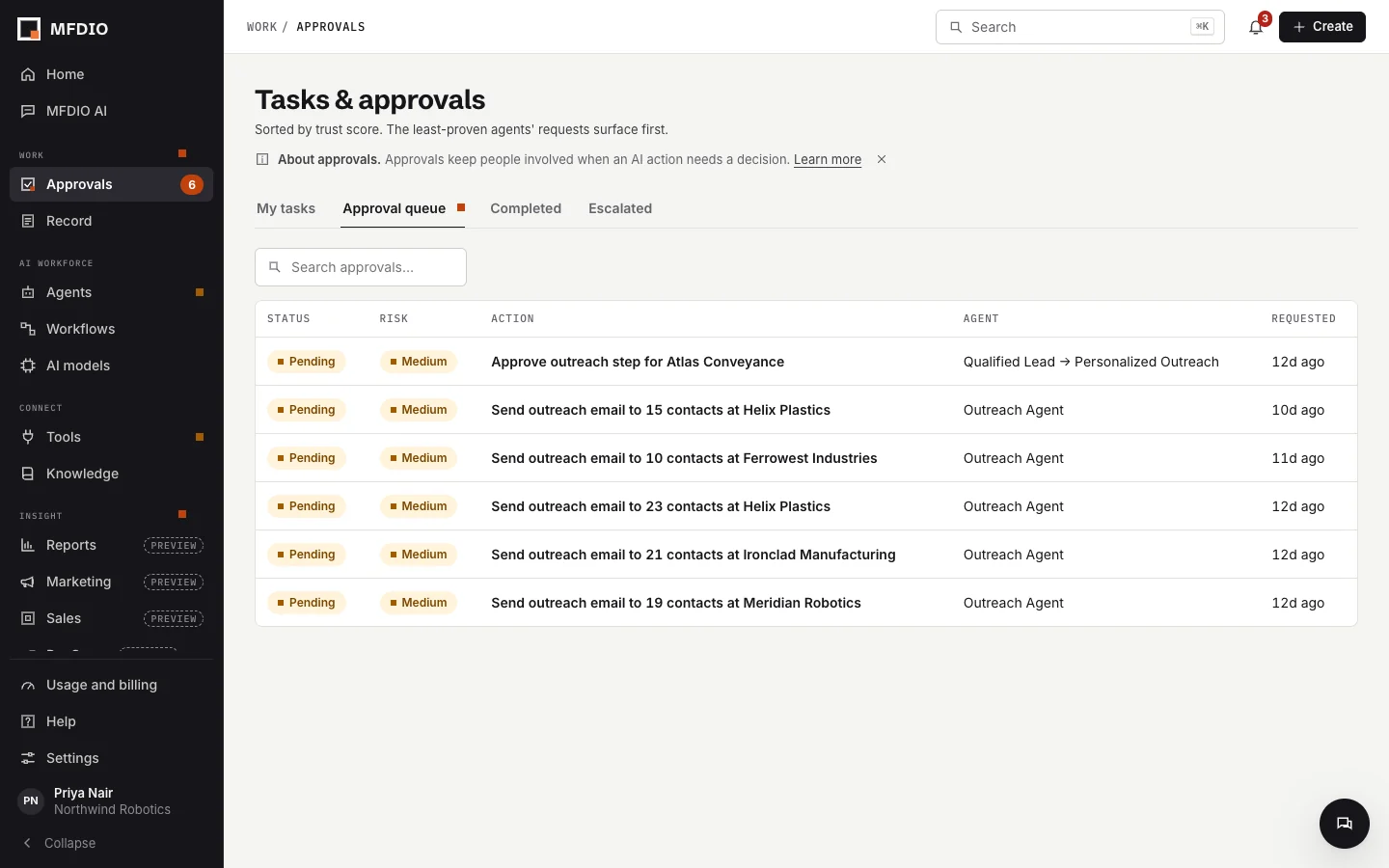The height and width of the screenshot is (868, 1389).
Task: Open the Escalated tab
Action: click(620, 208)
